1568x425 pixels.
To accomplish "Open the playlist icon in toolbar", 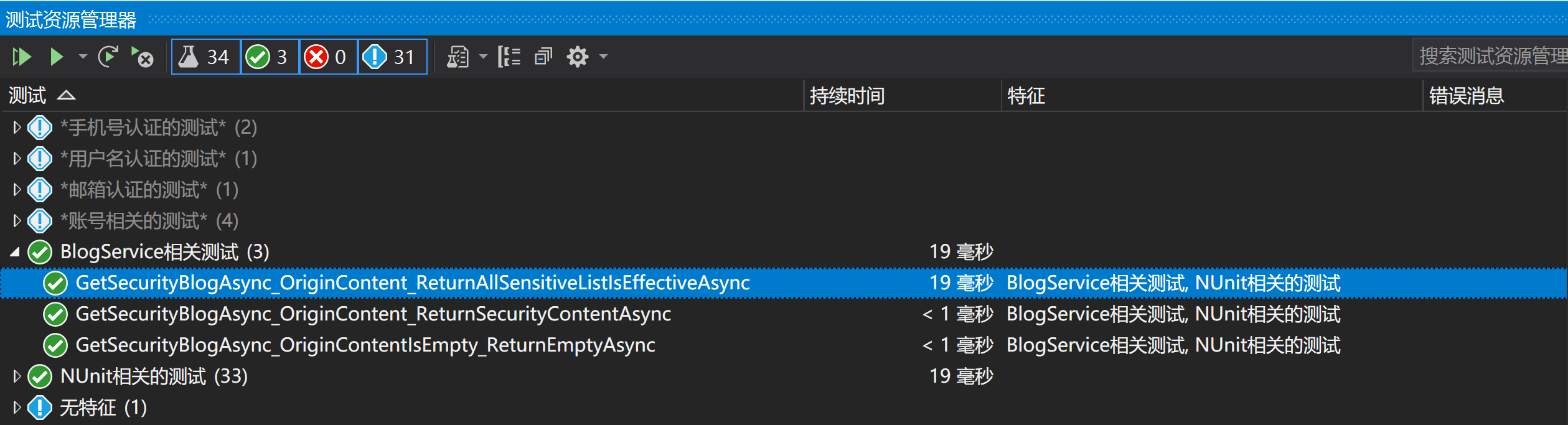I will tap(458, 57).
